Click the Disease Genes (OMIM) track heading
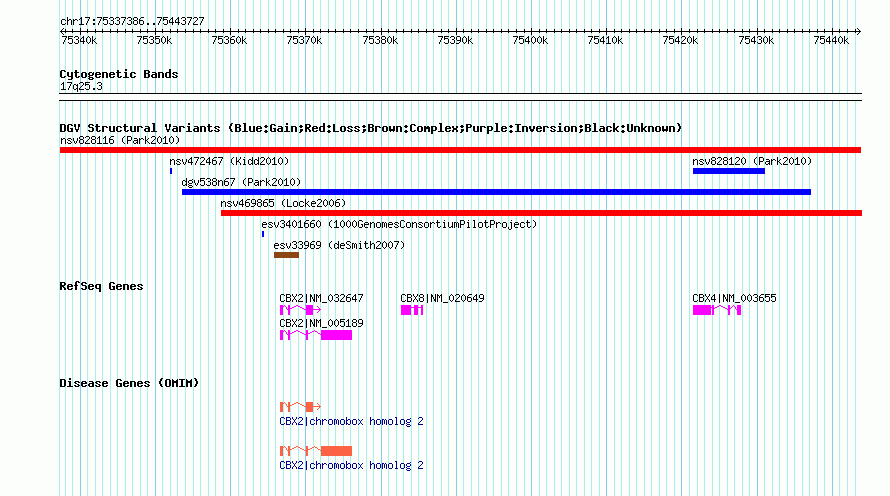Screen dimensions: 890x496 pyautogui.click(x=129, y=383)
